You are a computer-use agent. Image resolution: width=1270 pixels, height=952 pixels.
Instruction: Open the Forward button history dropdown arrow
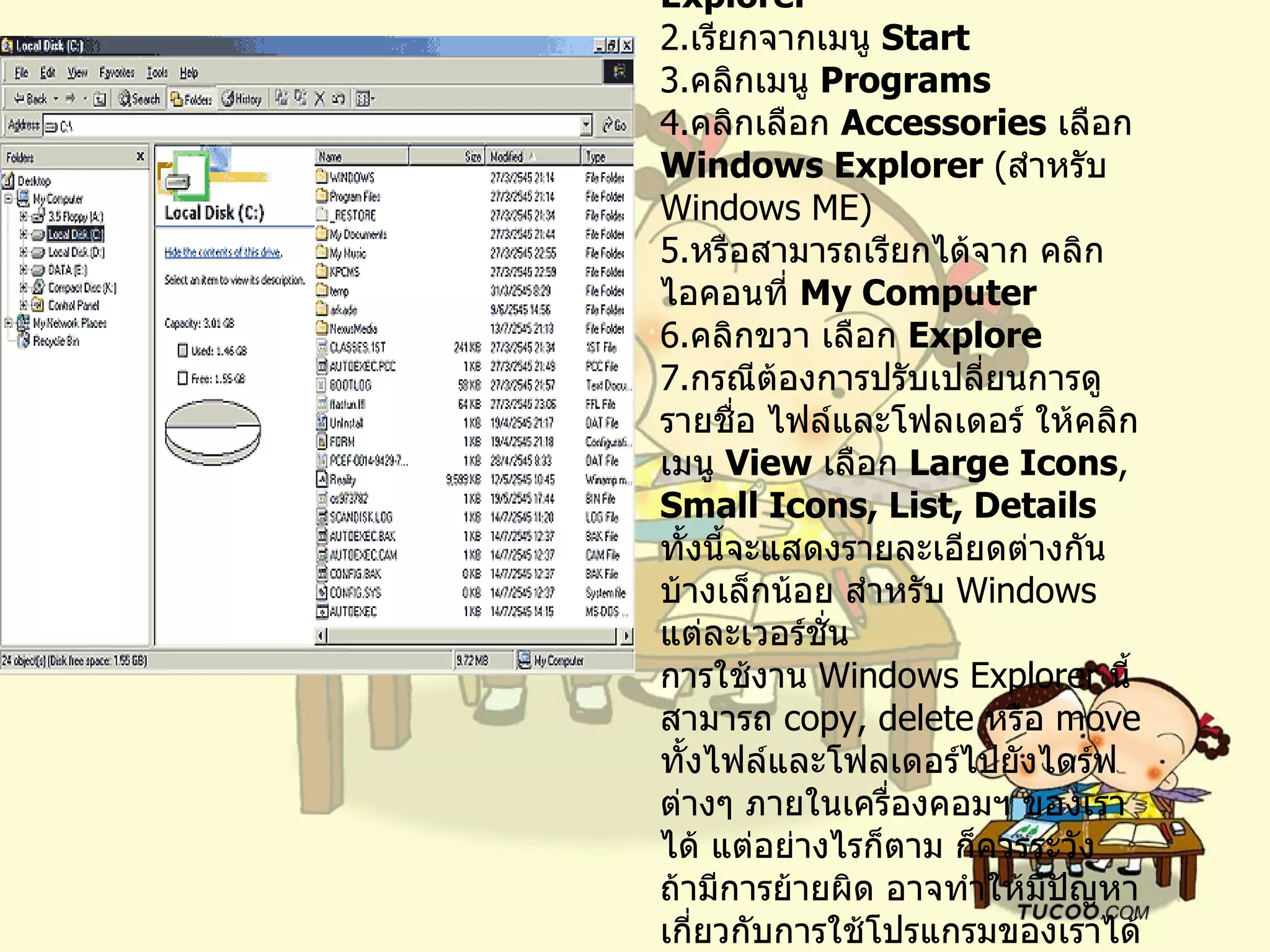pos(85,99)
